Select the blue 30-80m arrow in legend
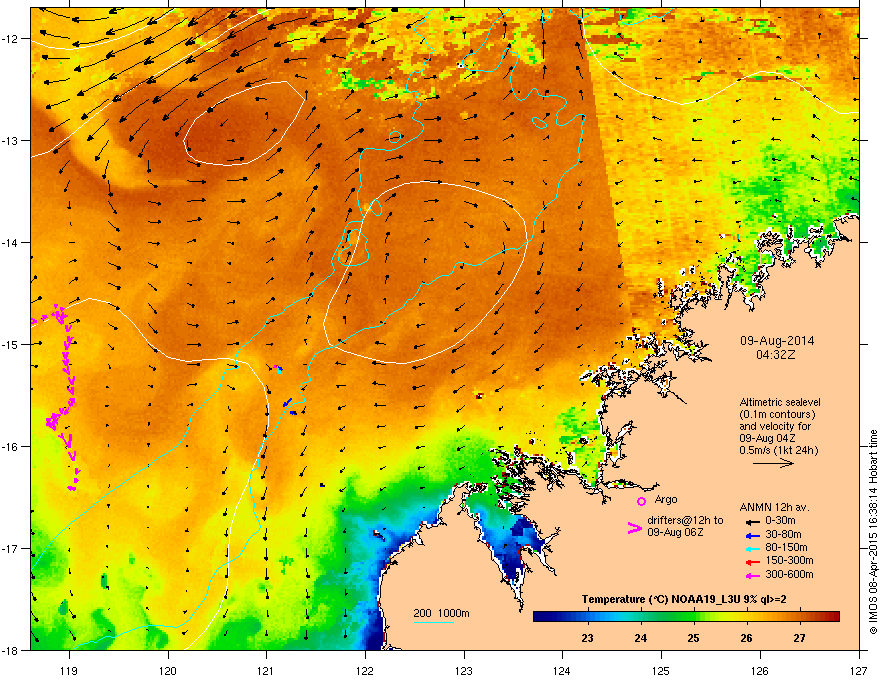 (x=752, y=535)
